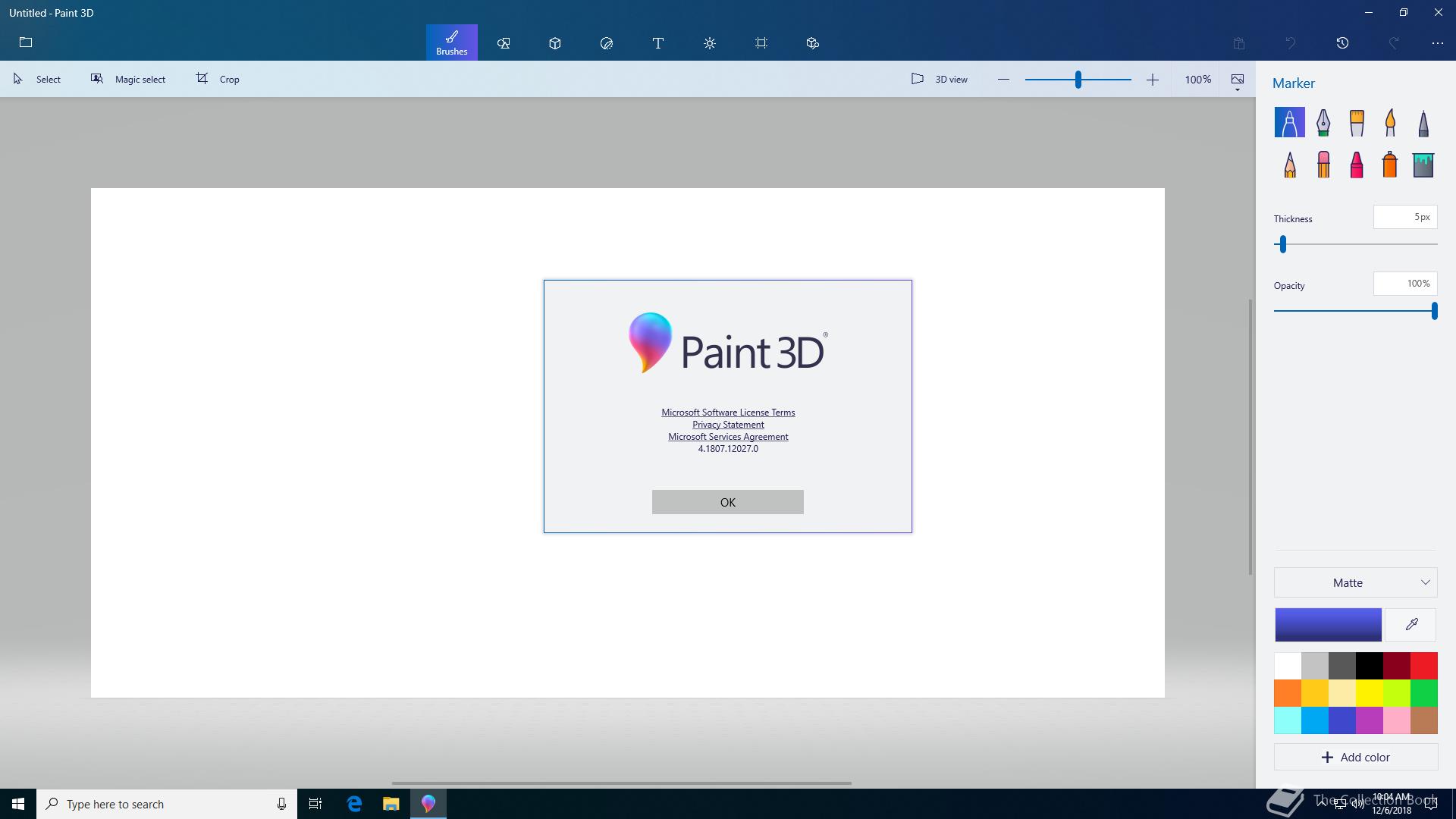Adjust the Thickness slider
This screenshot has height=819, width=1456.
1356,244
